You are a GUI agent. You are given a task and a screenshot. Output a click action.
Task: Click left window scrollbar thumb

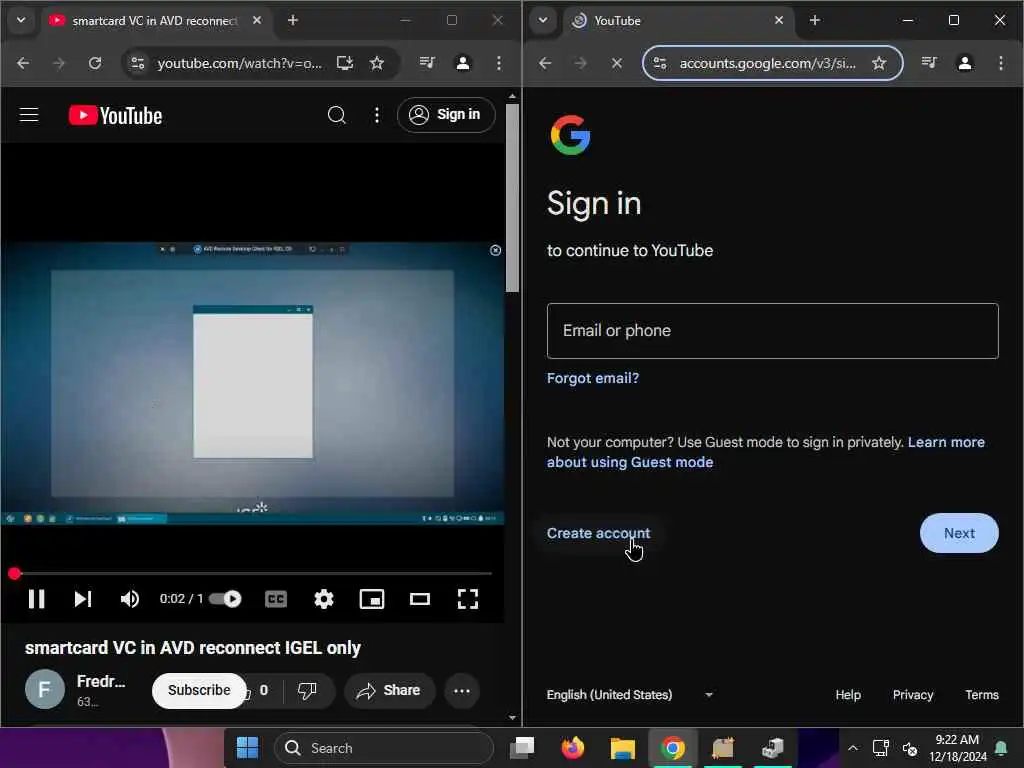[x=513, y=198]
